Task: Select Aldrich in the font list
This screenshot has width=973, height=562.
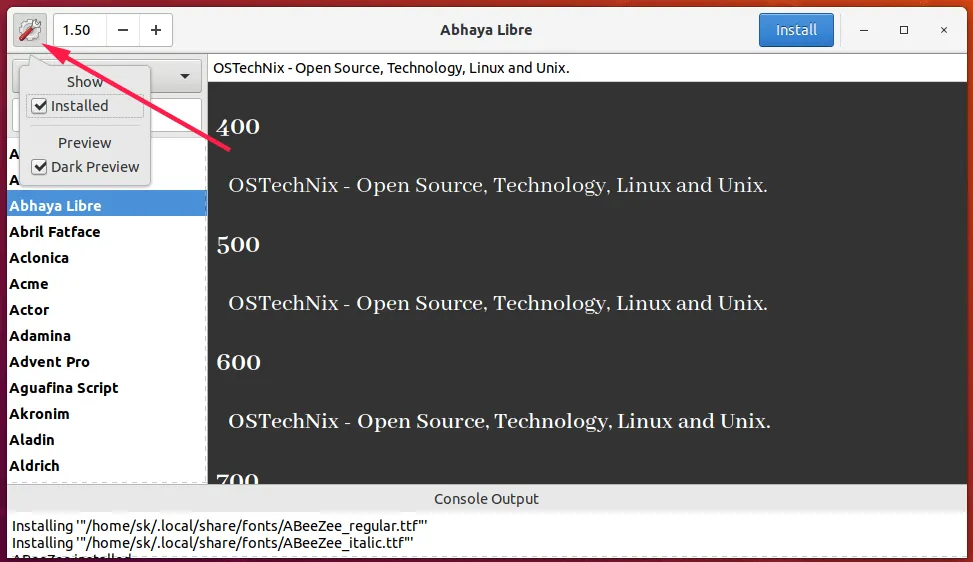Action: pyautogui.click(x=34, y=466)
